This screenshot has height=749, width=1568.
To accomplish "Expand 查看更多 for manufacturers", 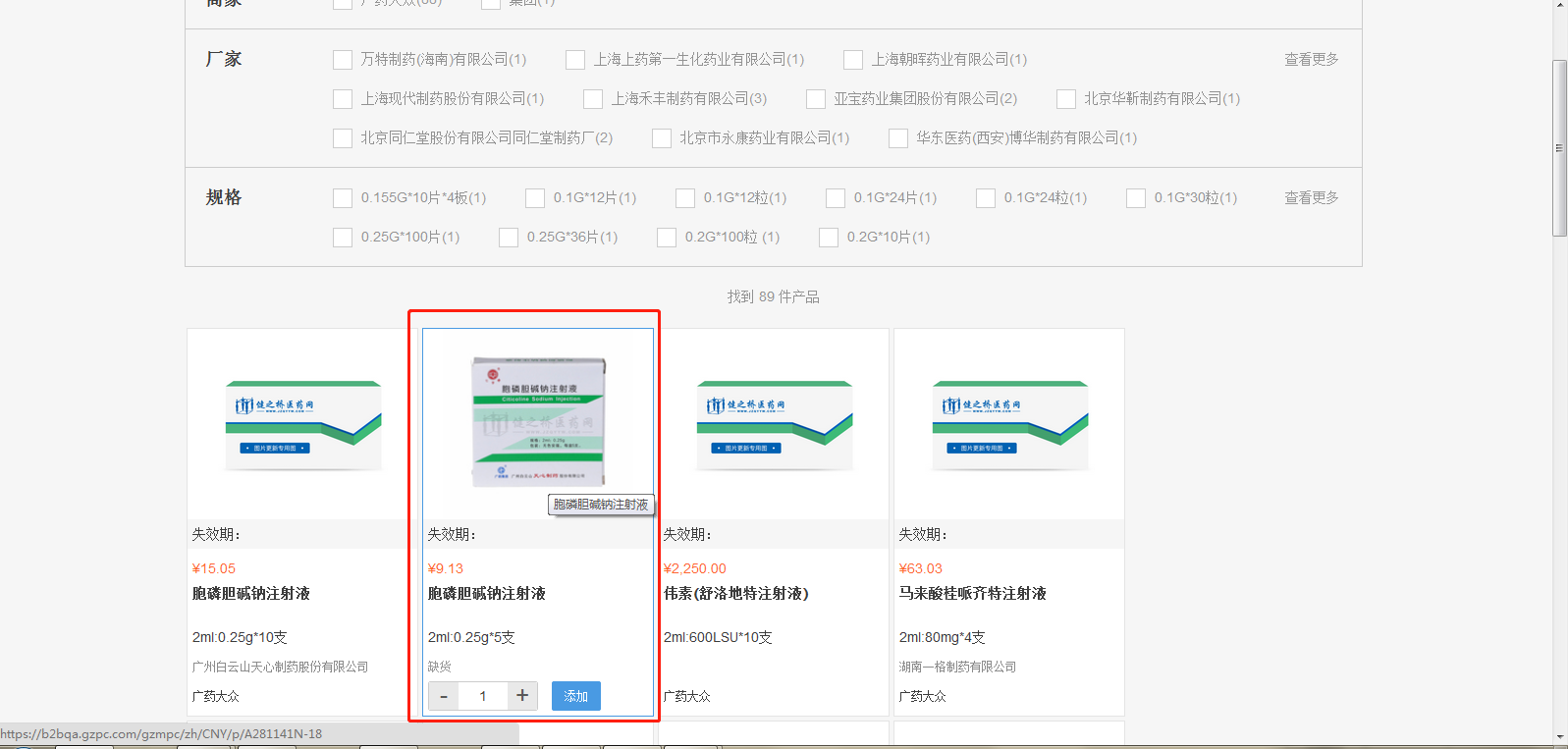I will point(1311,60).
